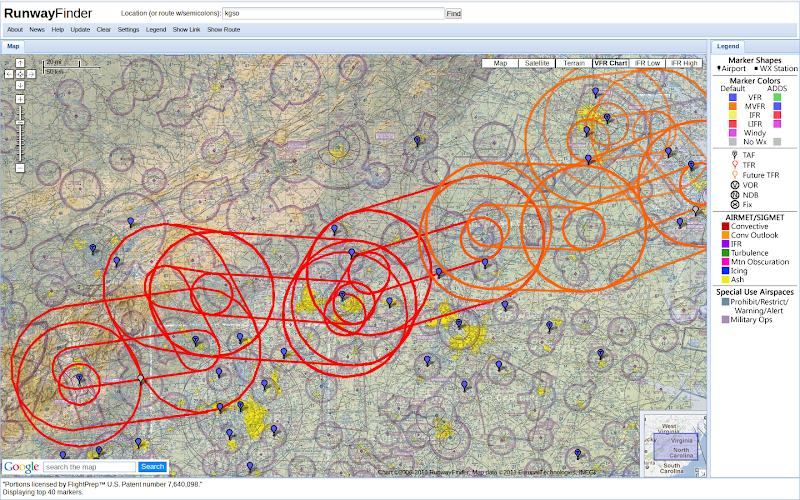The height and width of the screenshot is (500, 800).
Task: Click the center recenter button in the pan control
Action: (x=20, y=74)
